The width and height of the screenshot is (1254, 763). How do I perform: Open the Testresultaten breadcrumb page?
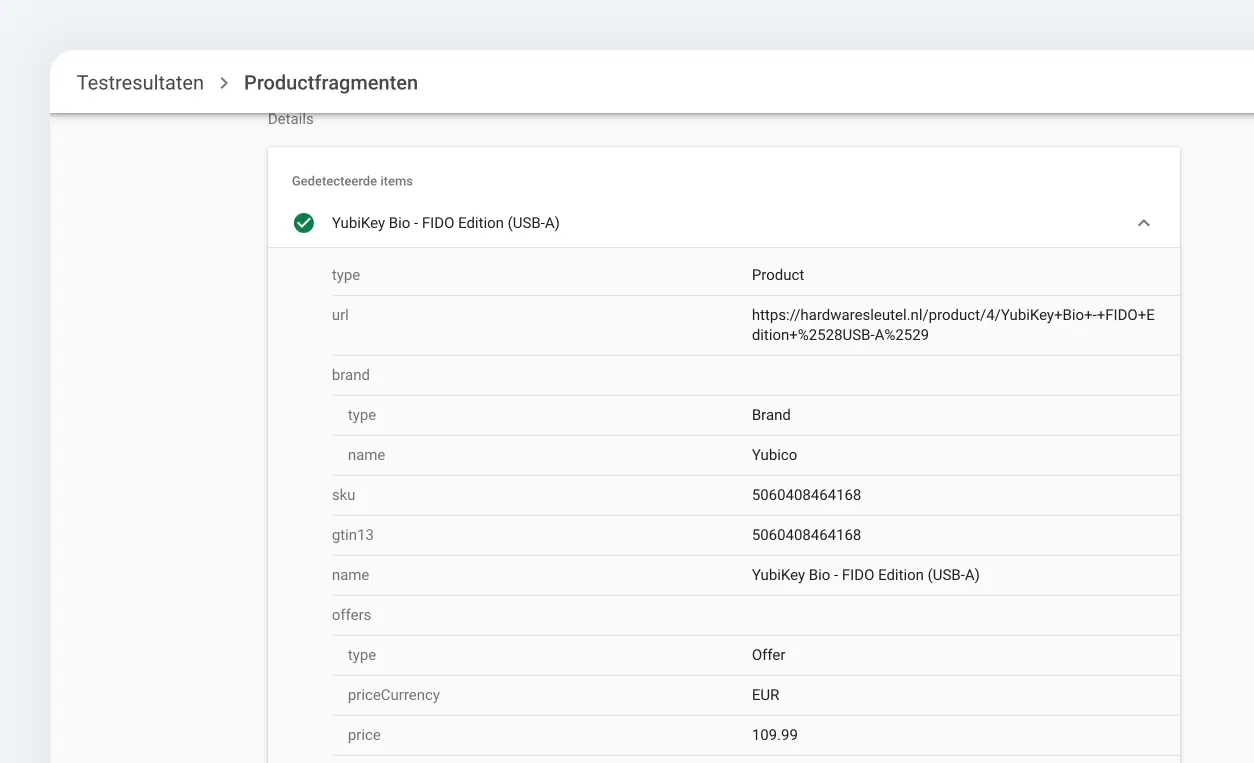(140, 83)
